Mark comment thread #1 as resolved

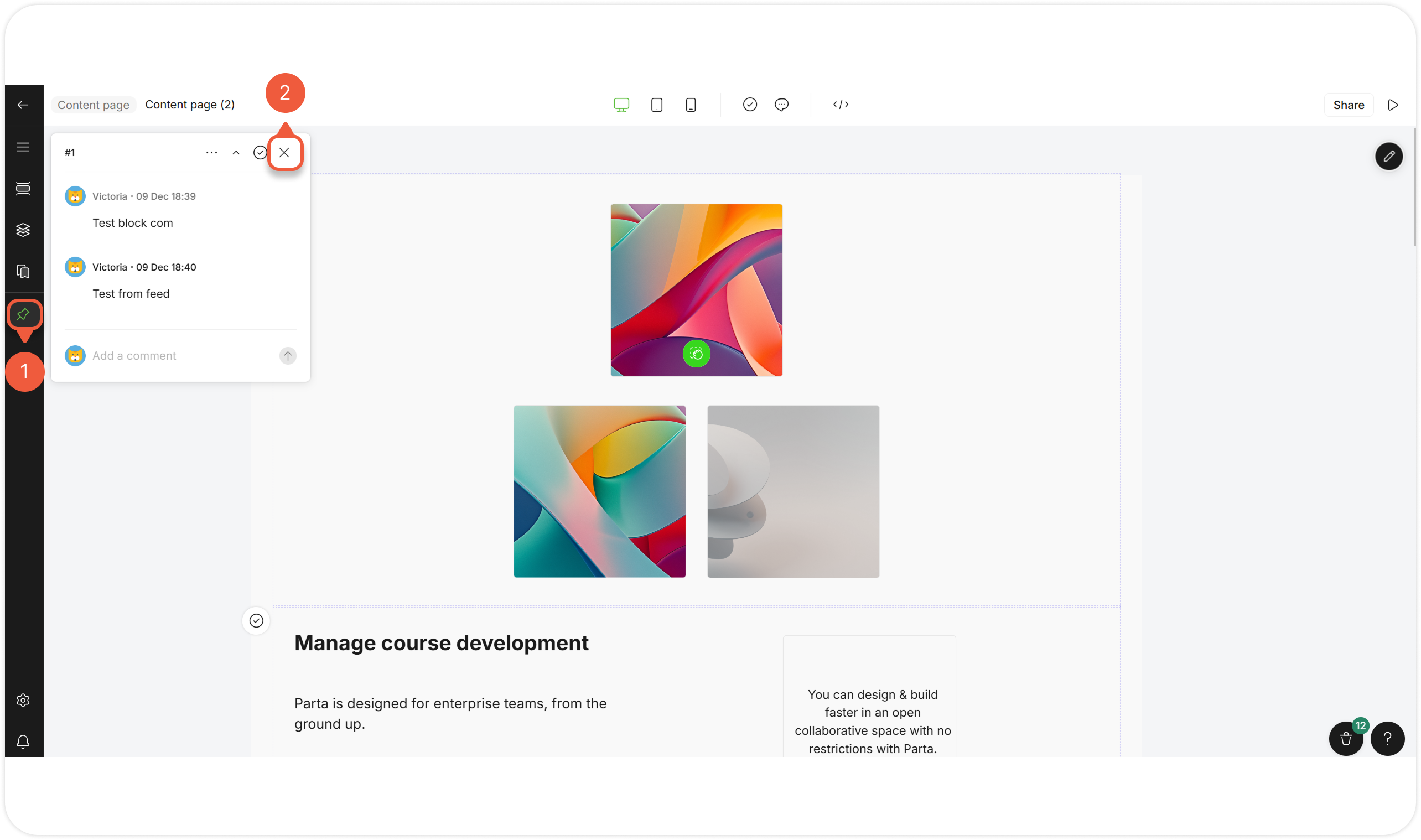260,152
